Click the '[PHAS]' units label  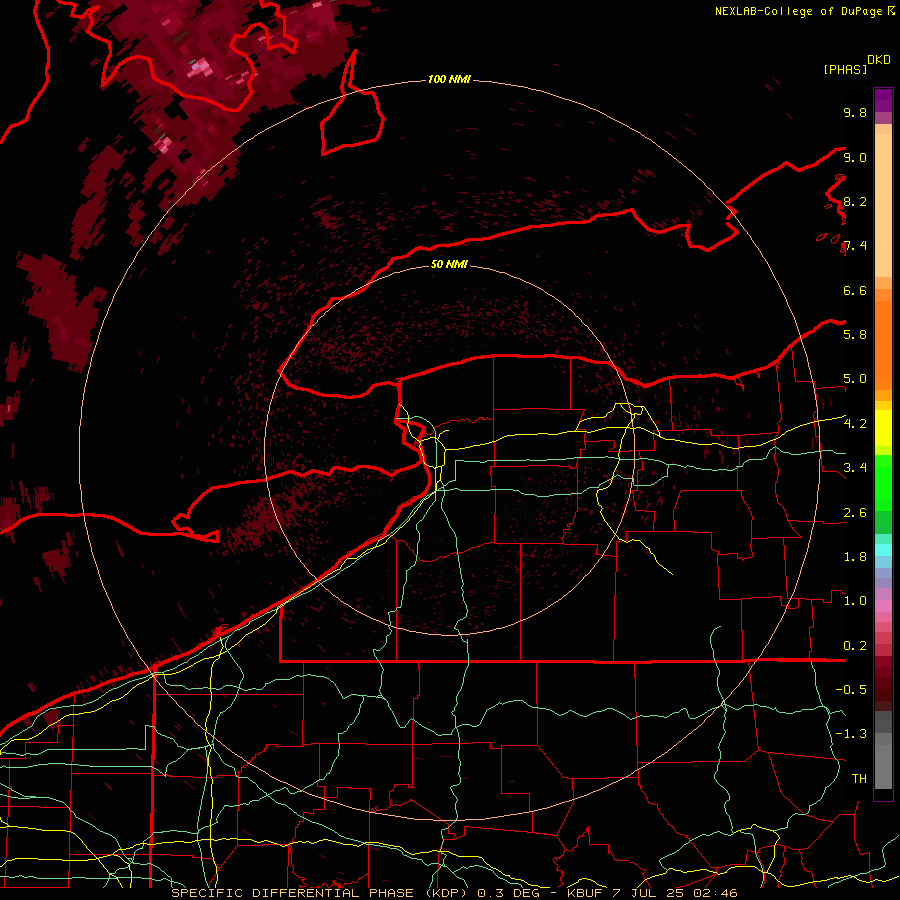pos(845,69)
